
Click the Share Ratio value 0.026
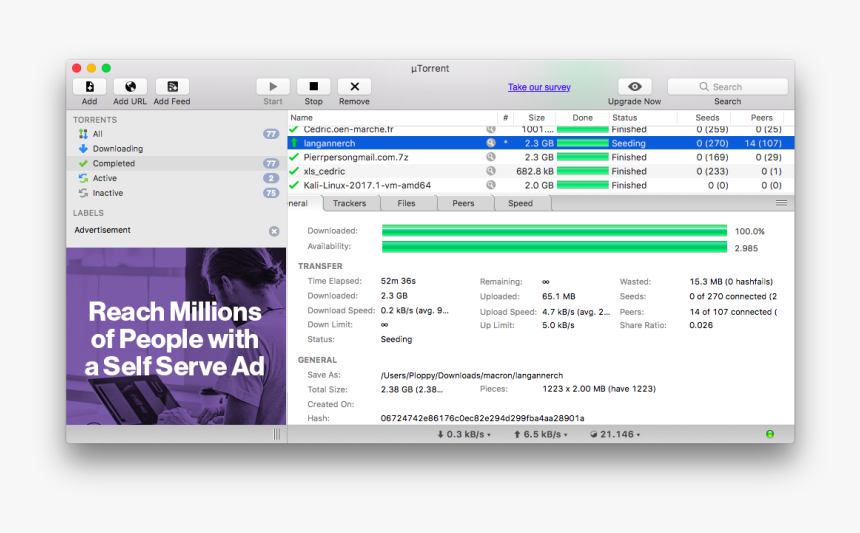(701, 325)
